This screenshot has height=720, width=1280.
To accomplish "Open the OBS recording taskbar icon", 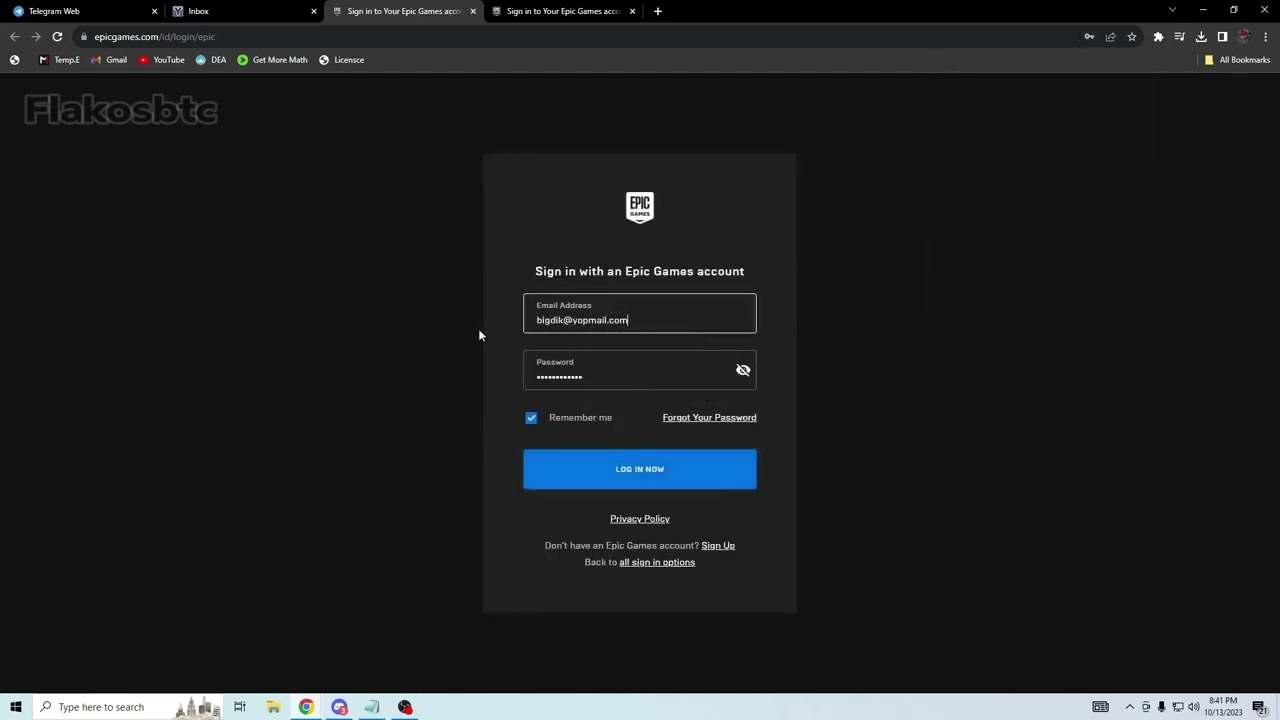I will coord(405,707).
